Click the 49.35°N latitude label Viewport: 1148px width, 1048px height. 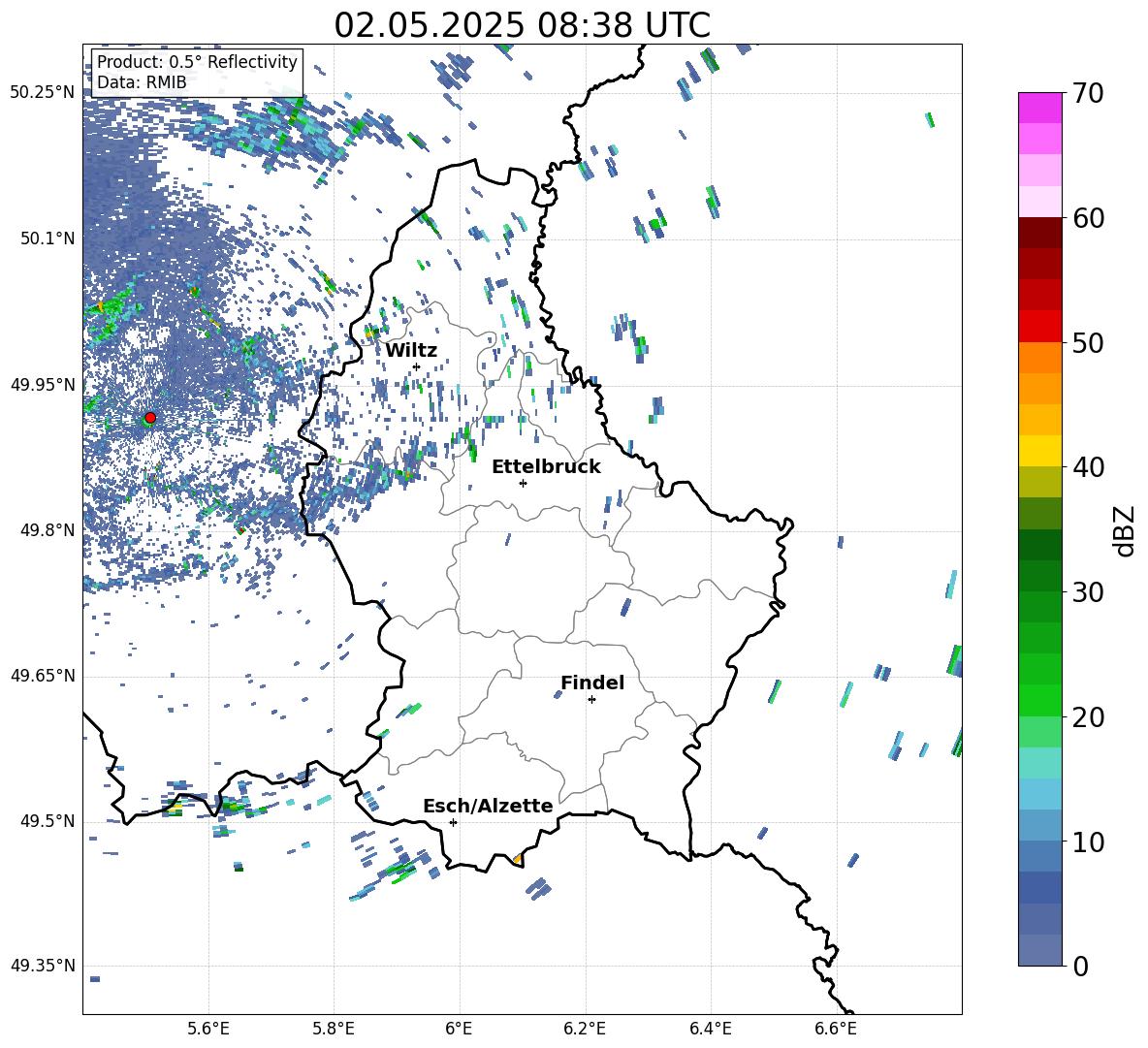43,966
